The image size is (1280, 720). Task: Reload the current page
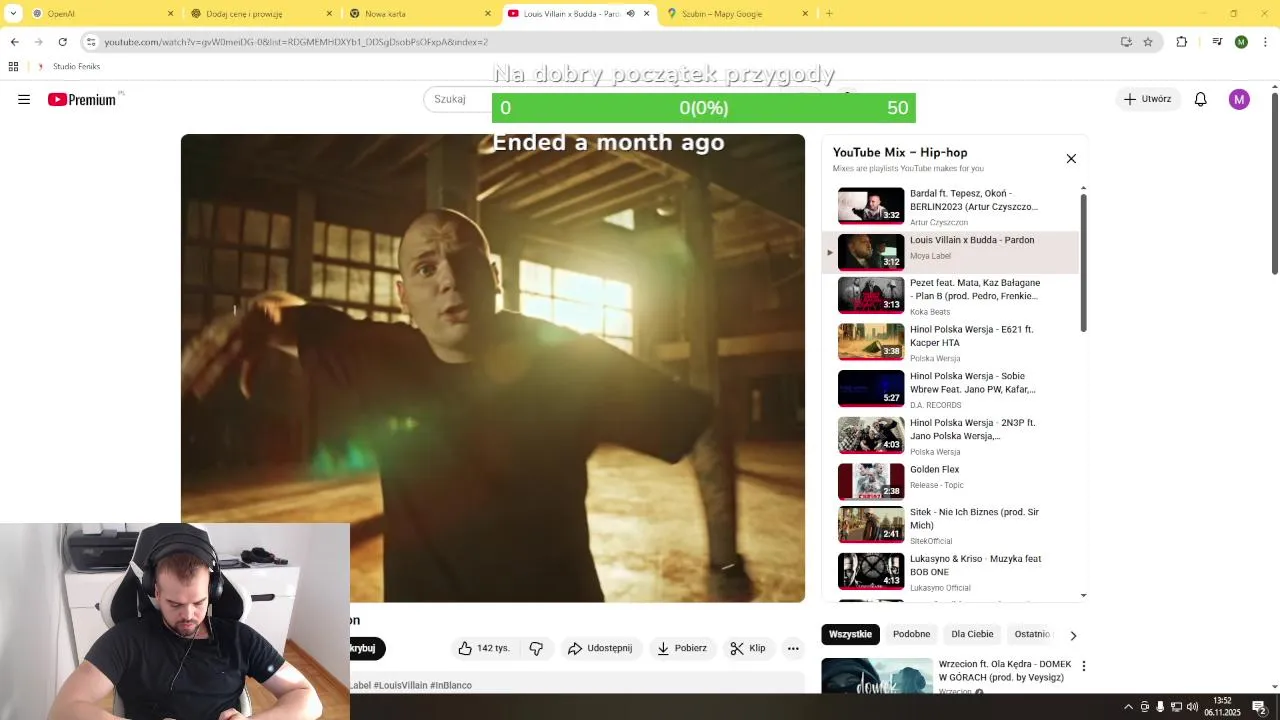[x=62, y=42]
